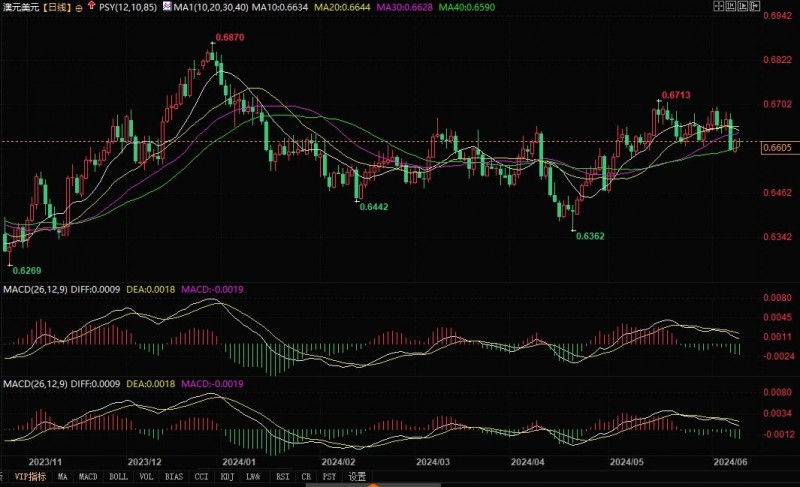This screenshot has height=487, width=800.
Task: Open the 设置 settings tab
Action: (x=357, y=477)
